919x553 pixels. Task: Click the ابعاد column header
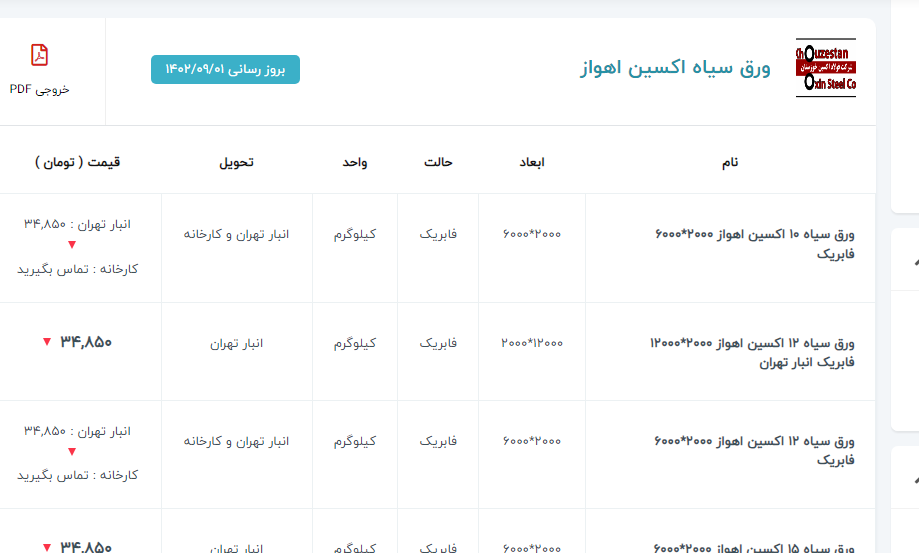pyautogui.click(x=531, y=162)
